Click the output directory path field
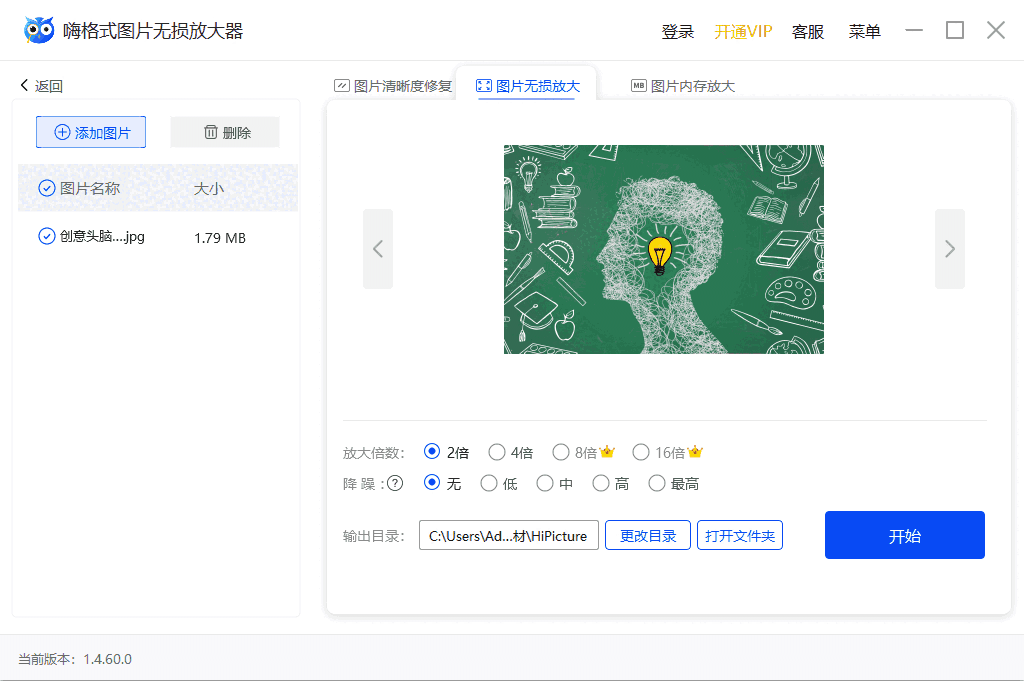Viewport: 1024px width, 681px height. (508, 535)
